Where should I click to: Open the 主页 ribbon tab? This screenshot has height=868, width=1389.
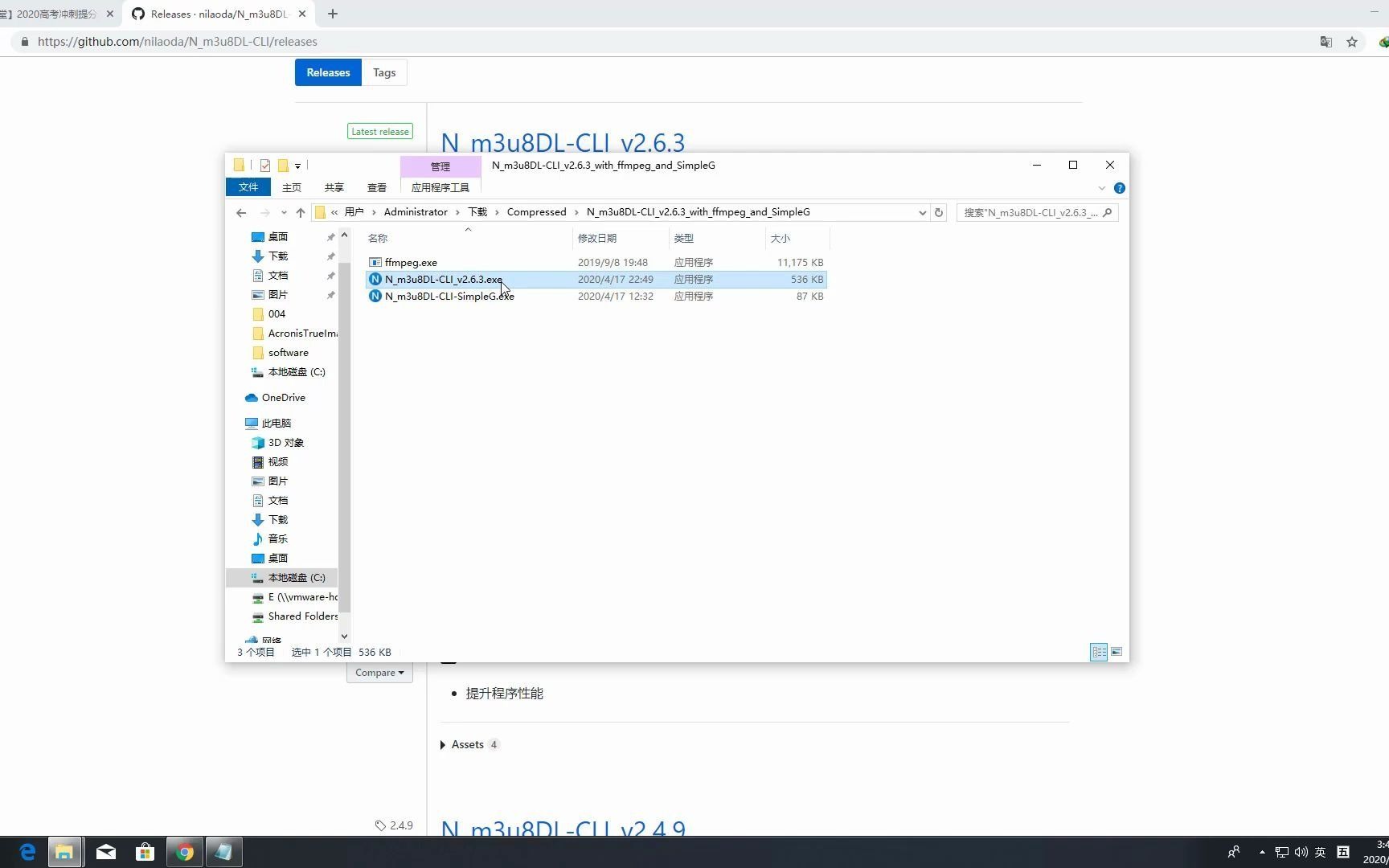[x=292, y=187]
